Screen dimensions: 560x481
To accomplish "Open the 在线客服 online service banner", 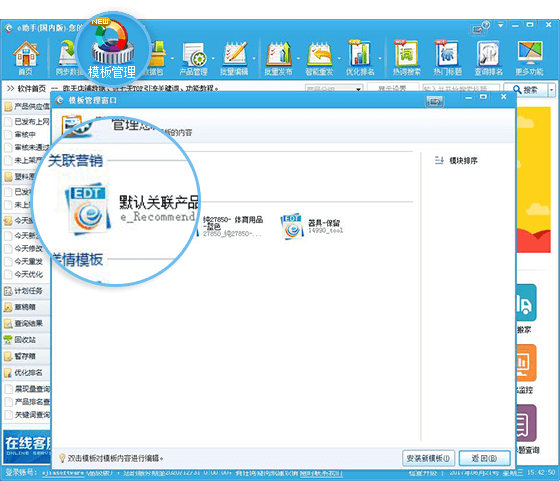I will pyautogui.click(x=27, y=447).
